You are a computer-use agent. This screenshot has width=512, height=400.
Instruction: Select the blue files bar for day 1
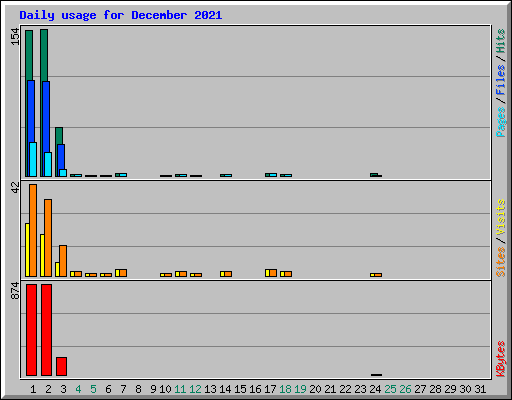click(31, 111)
